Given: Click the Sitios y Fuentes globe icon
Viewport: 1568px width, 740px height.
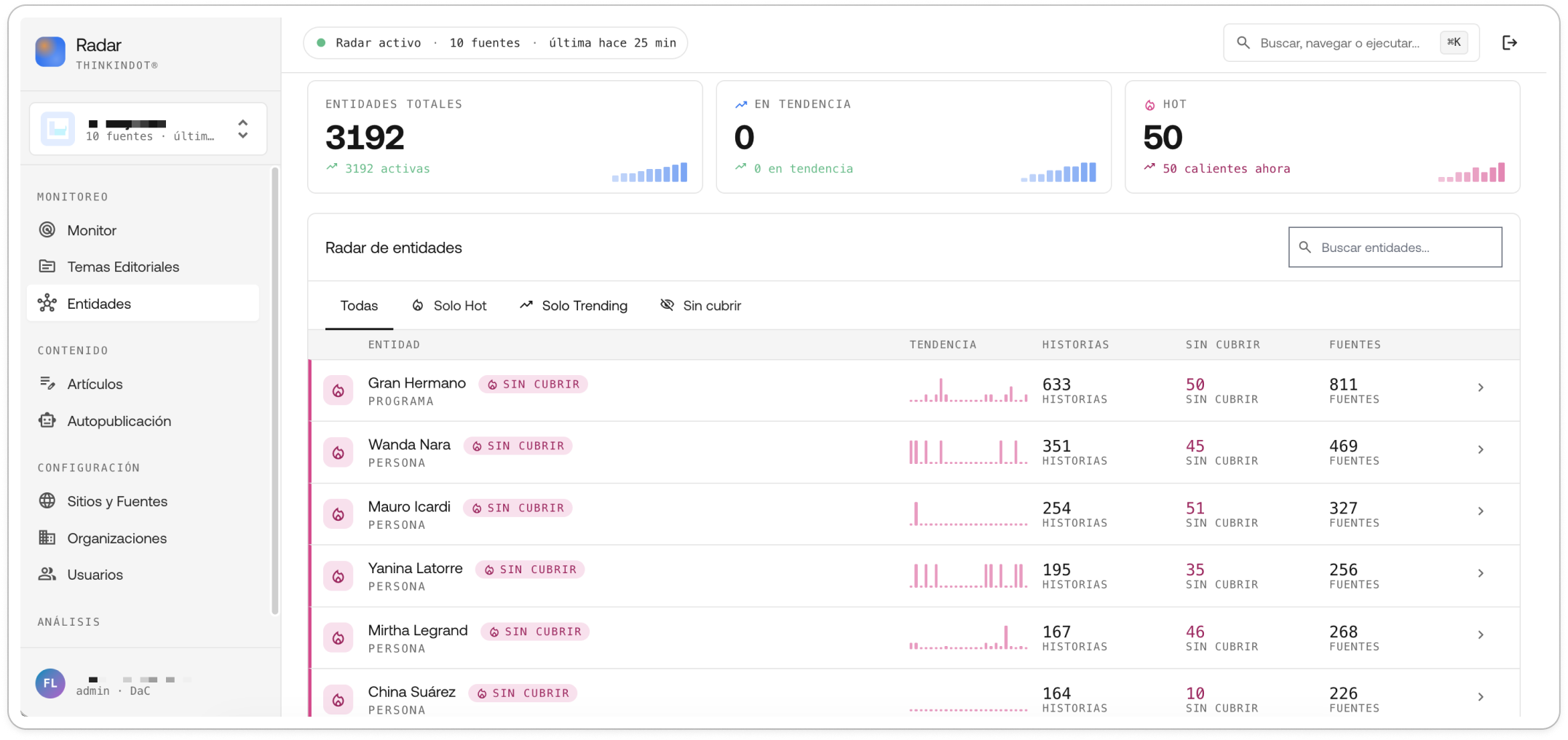Looking at the screenshot, I should pos(47,501).
